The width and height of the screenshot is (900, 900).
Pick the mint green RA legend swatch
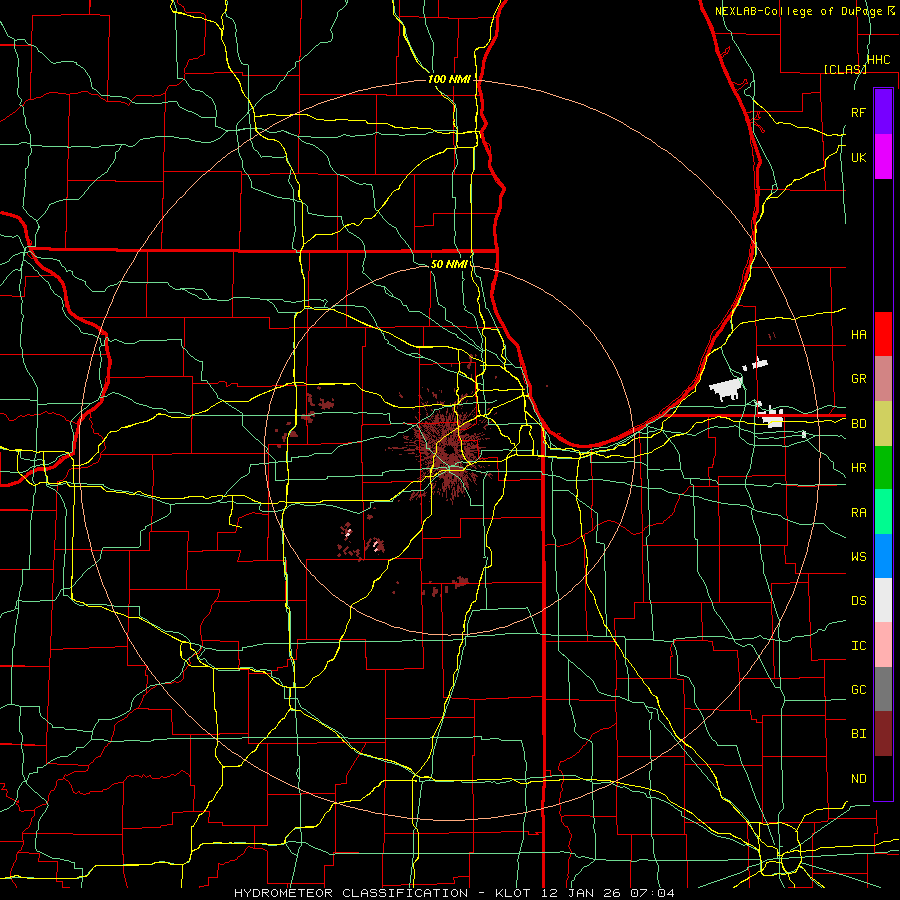(x=883, y=512)
